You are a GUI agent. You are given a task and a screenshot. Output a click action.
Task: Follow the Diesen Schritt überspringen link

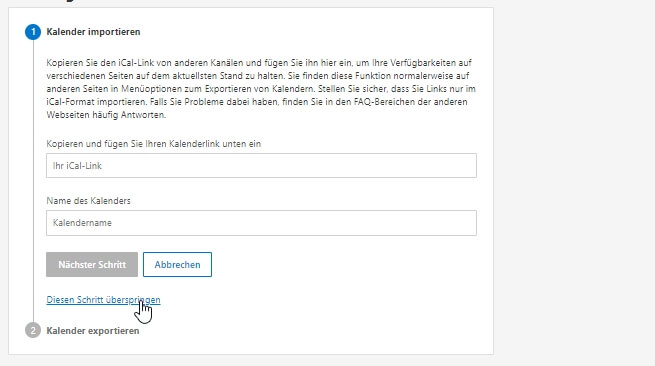tap(103, 300)
